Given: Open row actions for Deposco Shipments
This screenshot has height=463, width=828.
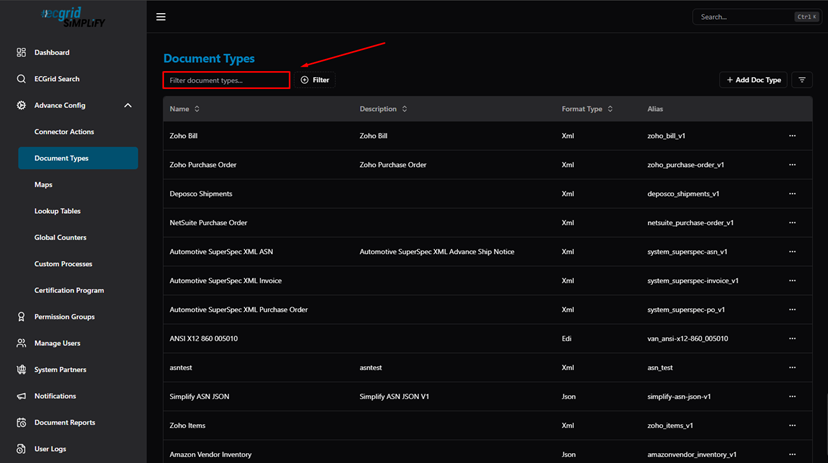Looking at the screenshot, I should click(x=792, y=194).
